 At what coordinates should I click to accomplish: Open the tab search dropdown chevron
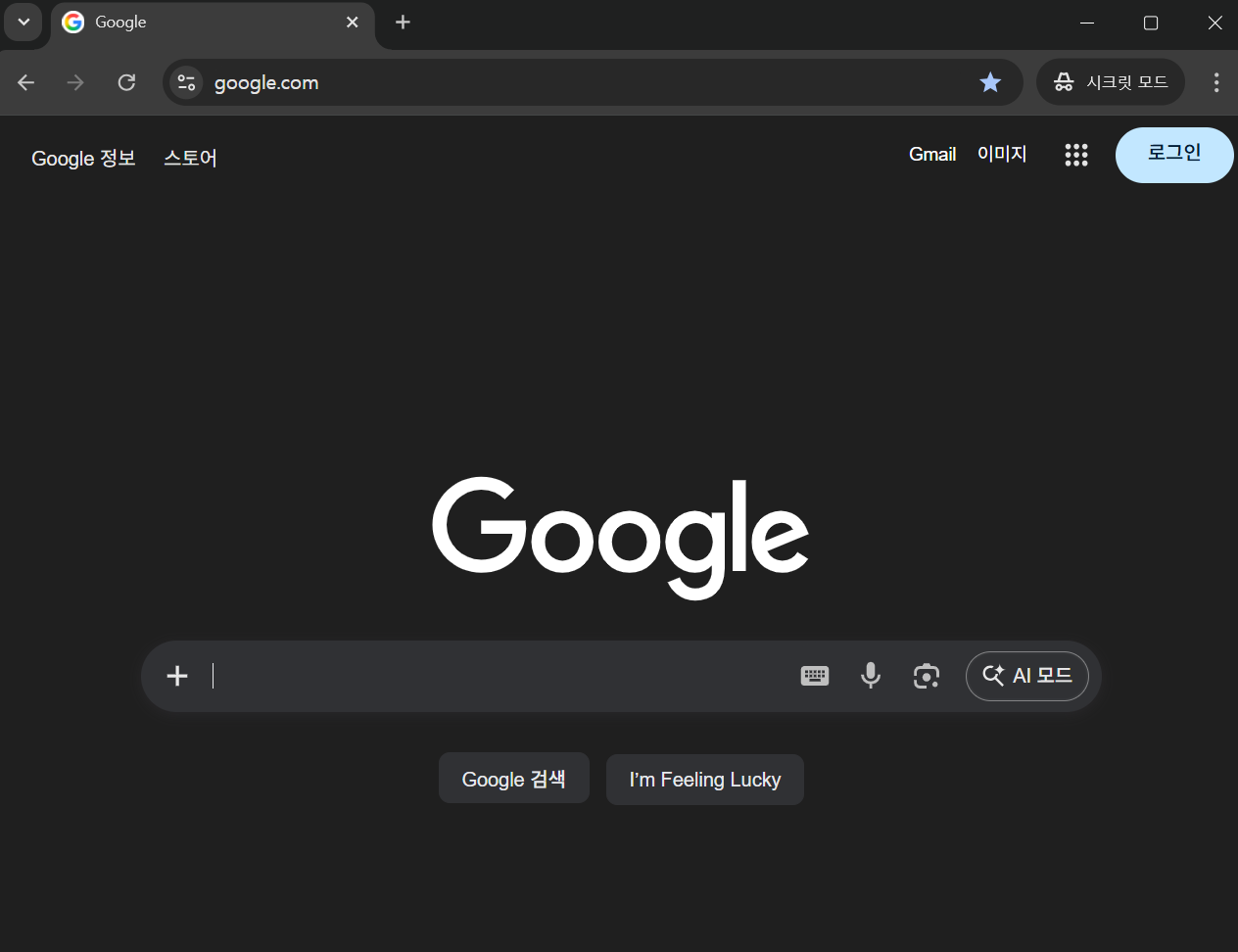24,22
